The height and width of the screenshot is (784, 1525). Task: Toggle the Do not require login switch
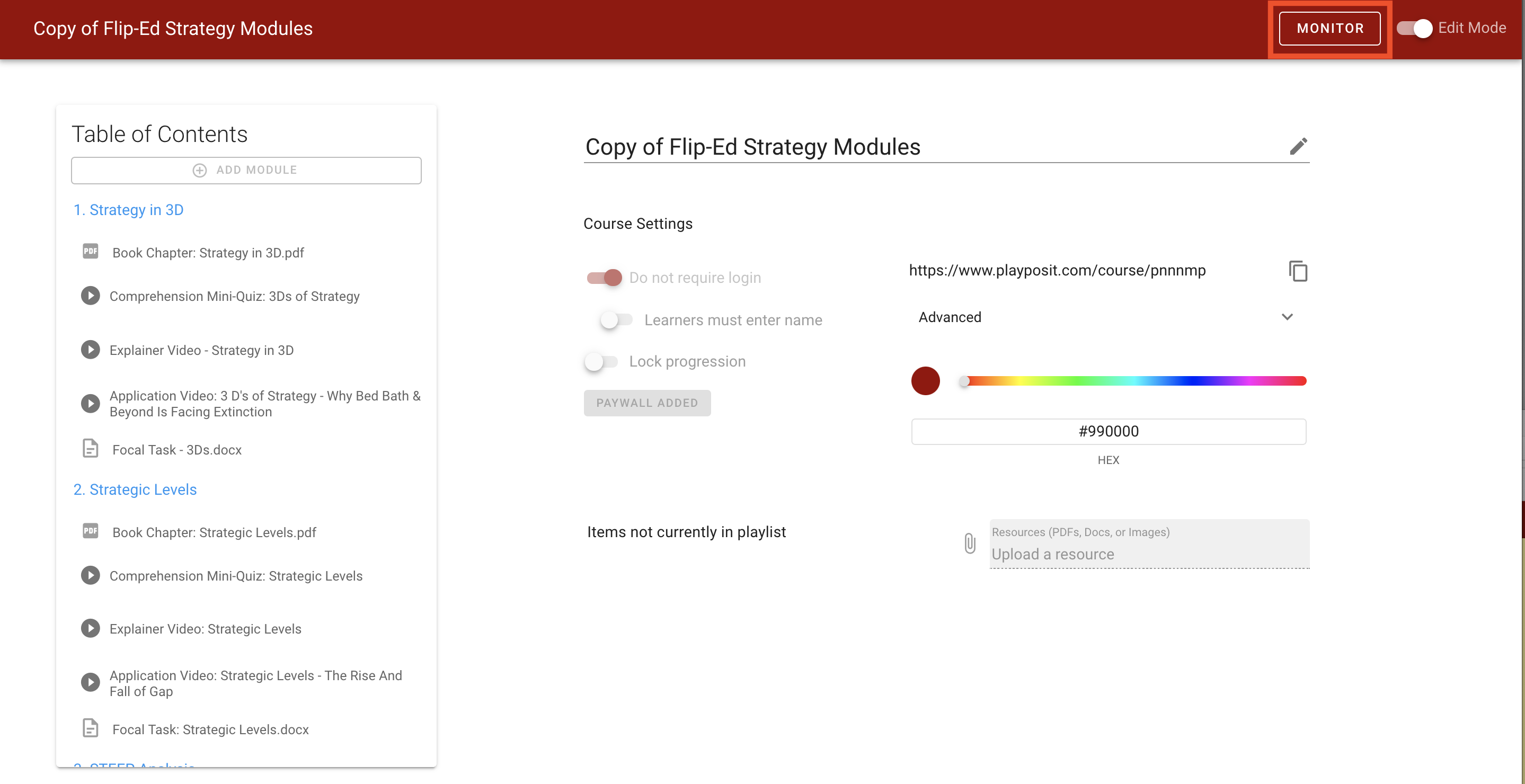[604, 277]
